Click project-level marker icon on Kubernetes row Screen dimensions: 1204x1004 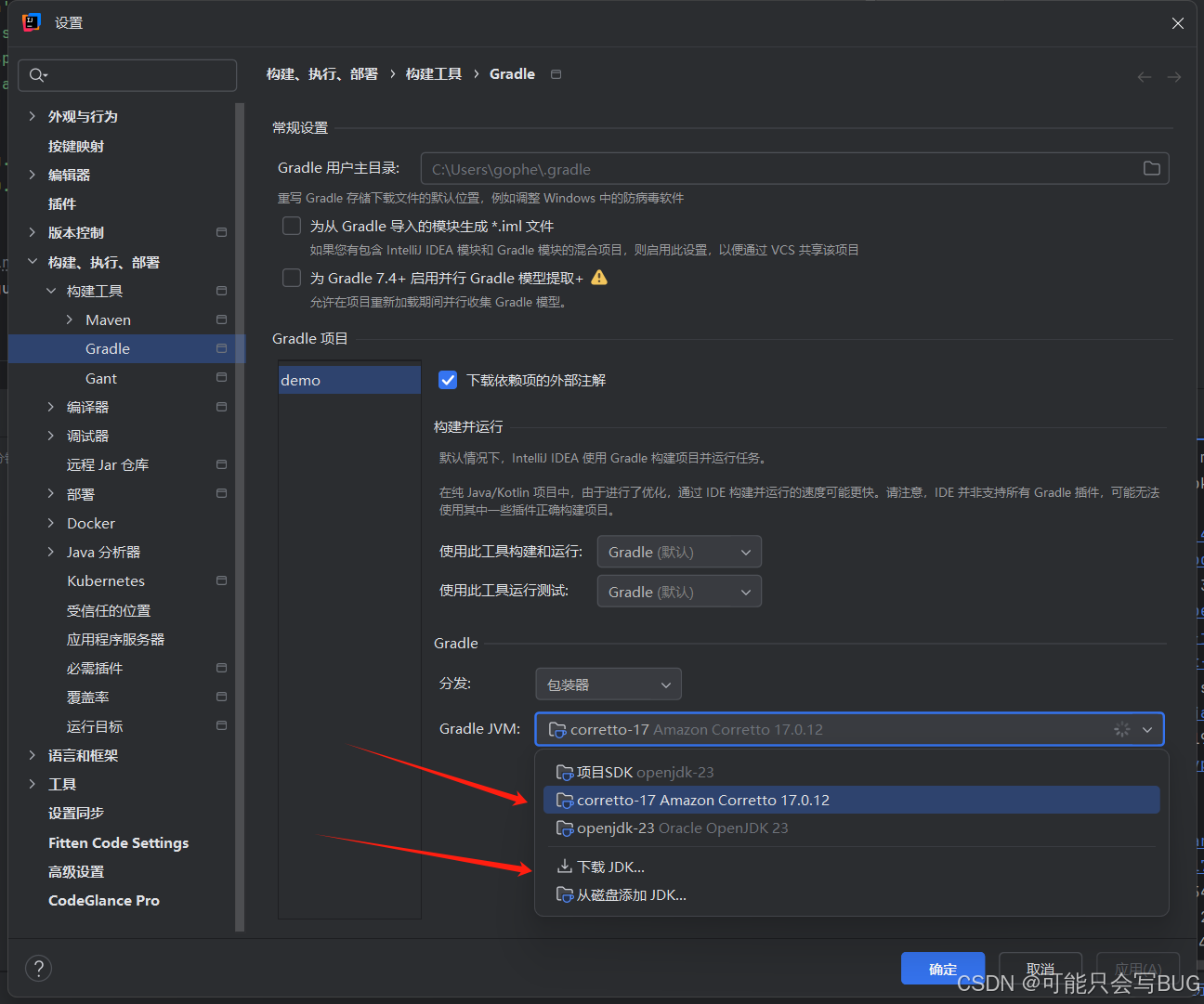tap(221, 580)
